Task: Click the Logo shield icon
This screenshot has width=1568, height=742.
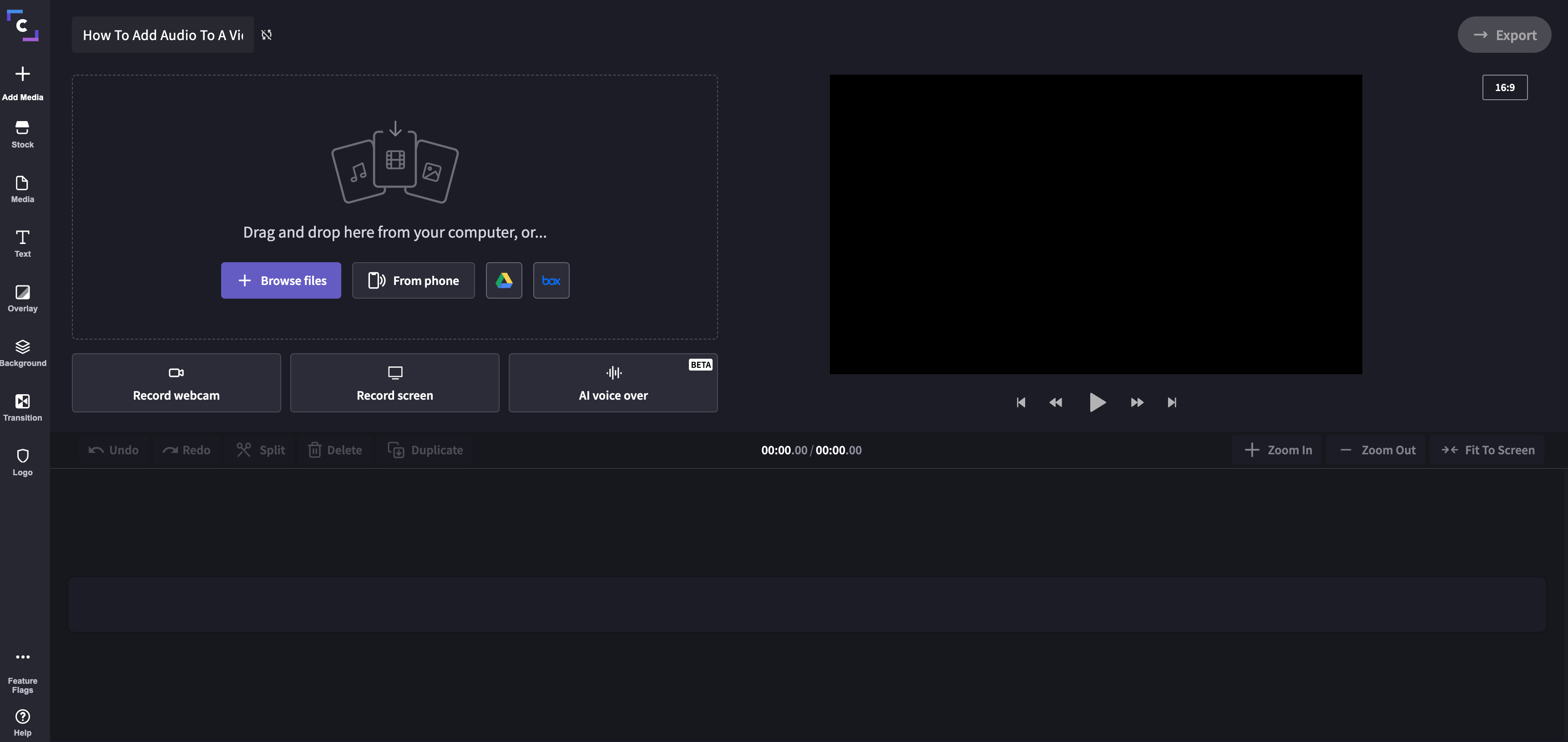Action: [22, 462]
